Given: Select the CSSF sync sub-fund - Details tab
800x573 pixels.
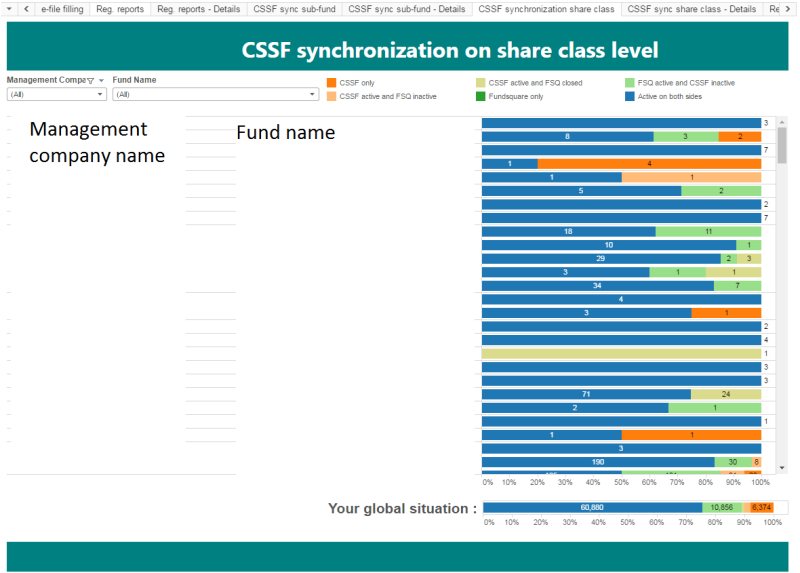Looking at the screenshot, I should 406,9.
